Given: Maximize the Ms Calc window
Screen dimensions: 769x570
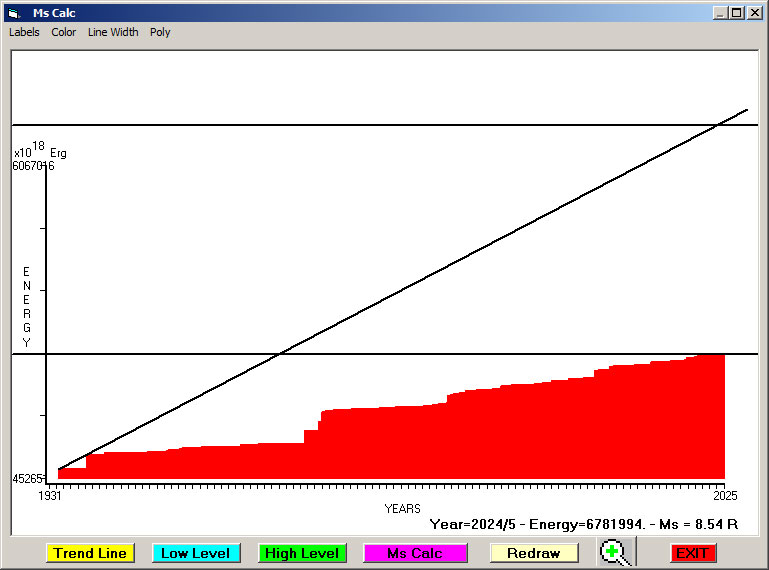Looking at the screenshot, I should click(x=737, y=13).
